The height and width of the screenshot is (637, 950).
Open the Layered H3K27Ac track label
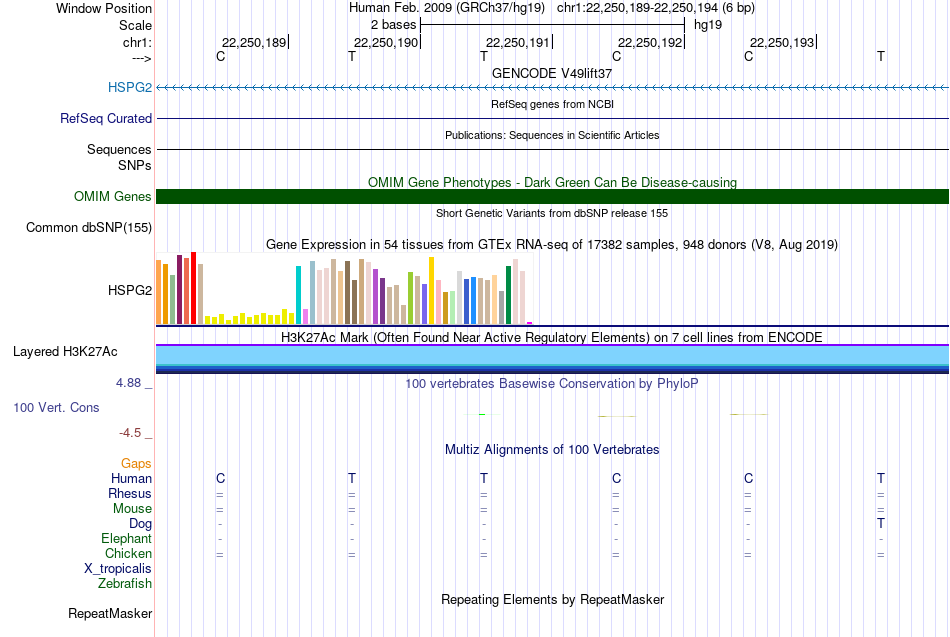65,352
